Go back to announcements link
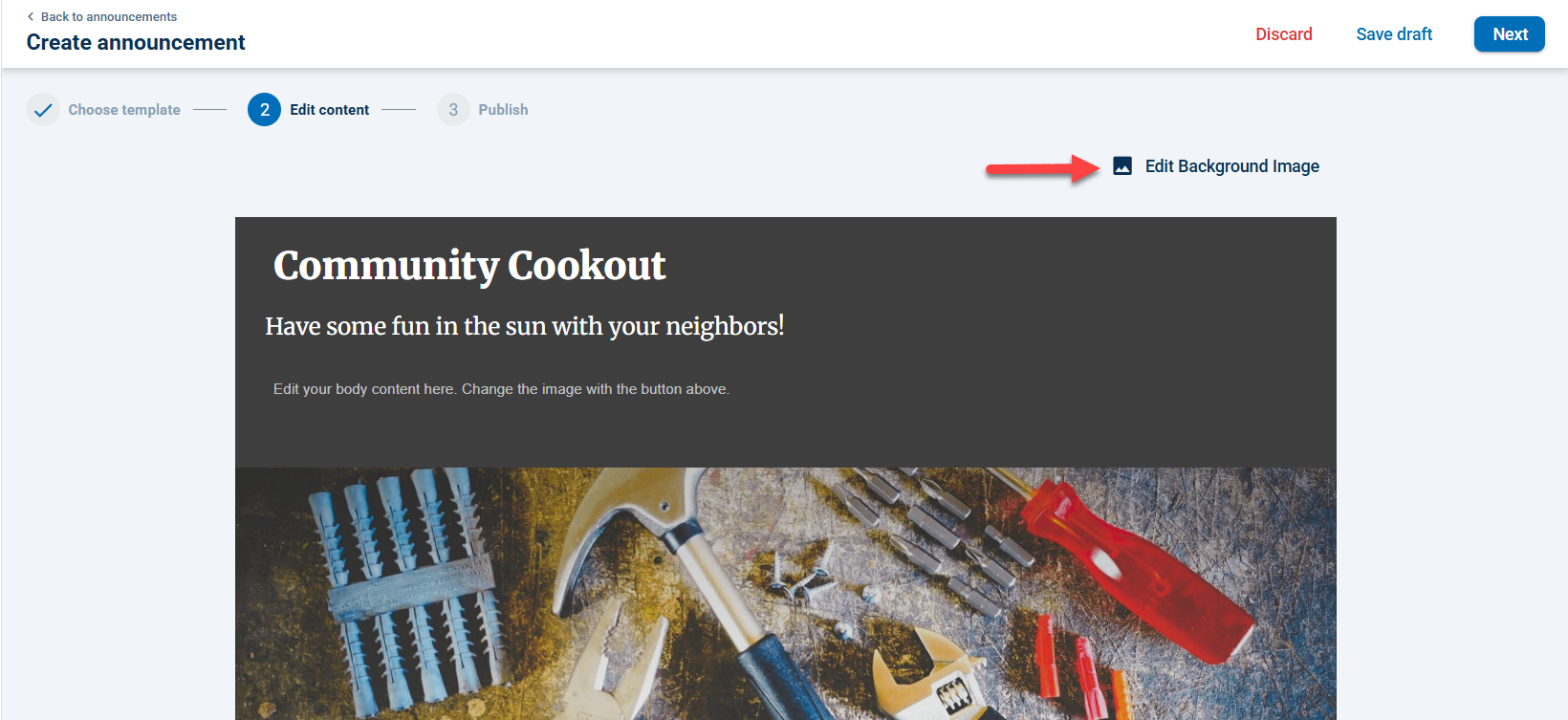 point(109,16)
